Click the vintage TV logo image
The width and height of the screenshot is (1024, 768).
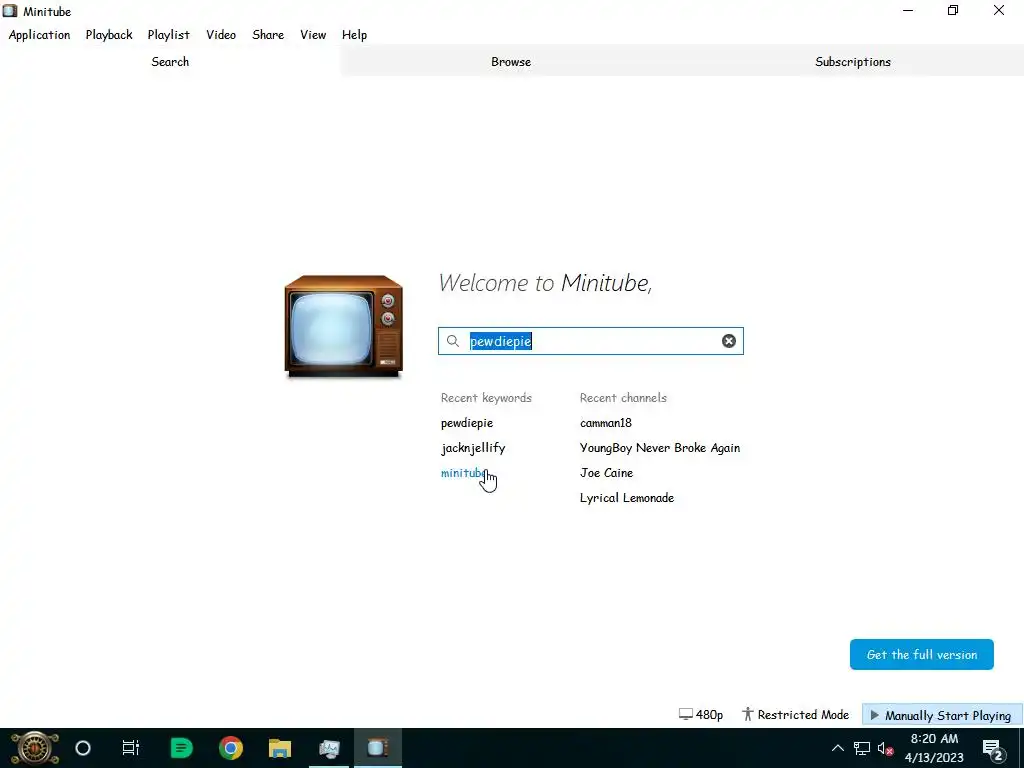(344, 326)
